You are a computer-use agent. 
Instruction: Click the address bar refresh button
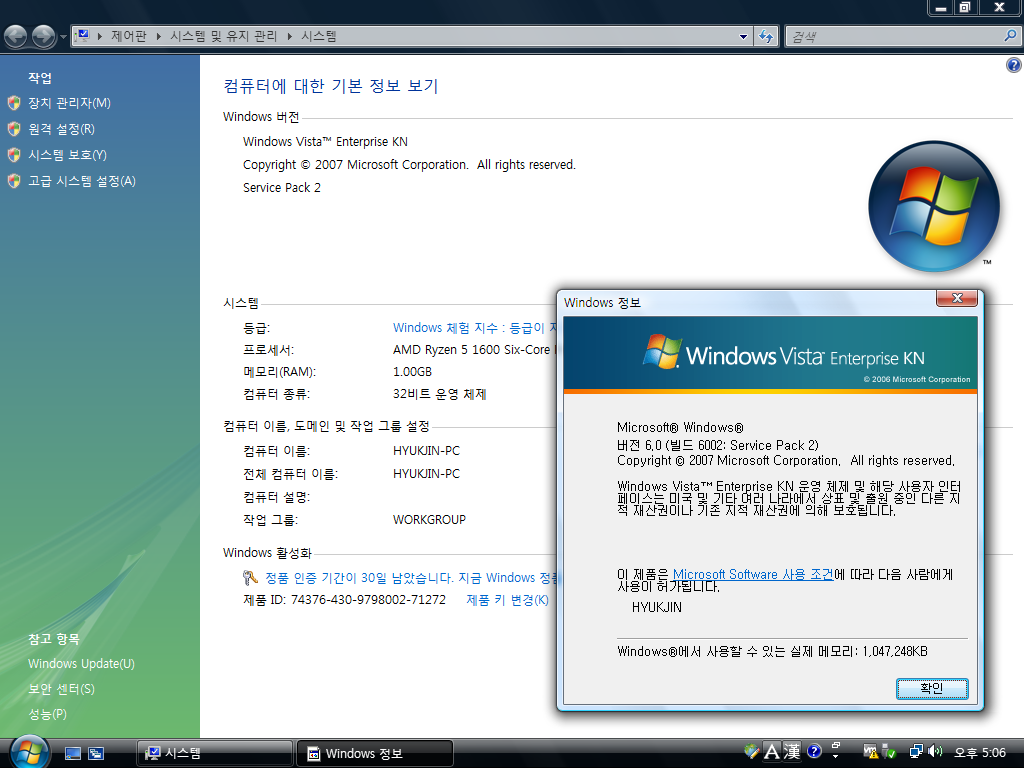coord(766,37)
